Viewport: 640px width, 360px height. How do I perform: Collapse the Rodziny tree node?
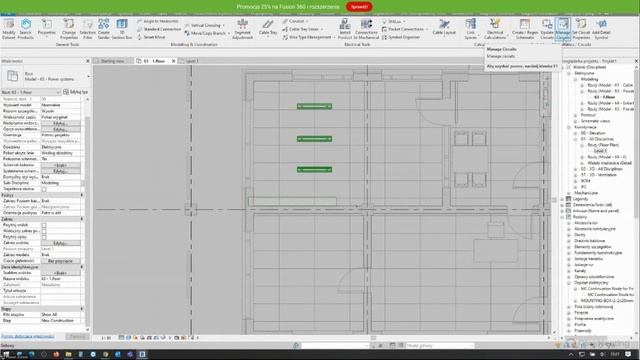point(562,217)
